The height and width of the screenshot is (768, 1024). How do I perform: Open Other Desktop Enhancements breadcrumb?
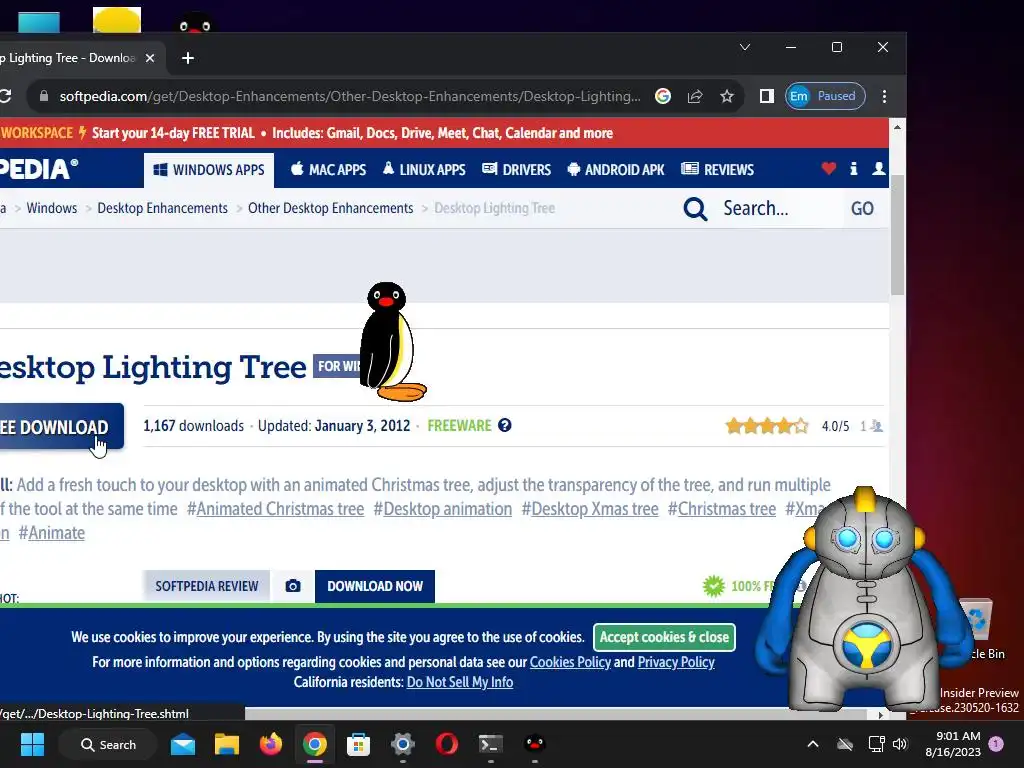click(330, 208)
